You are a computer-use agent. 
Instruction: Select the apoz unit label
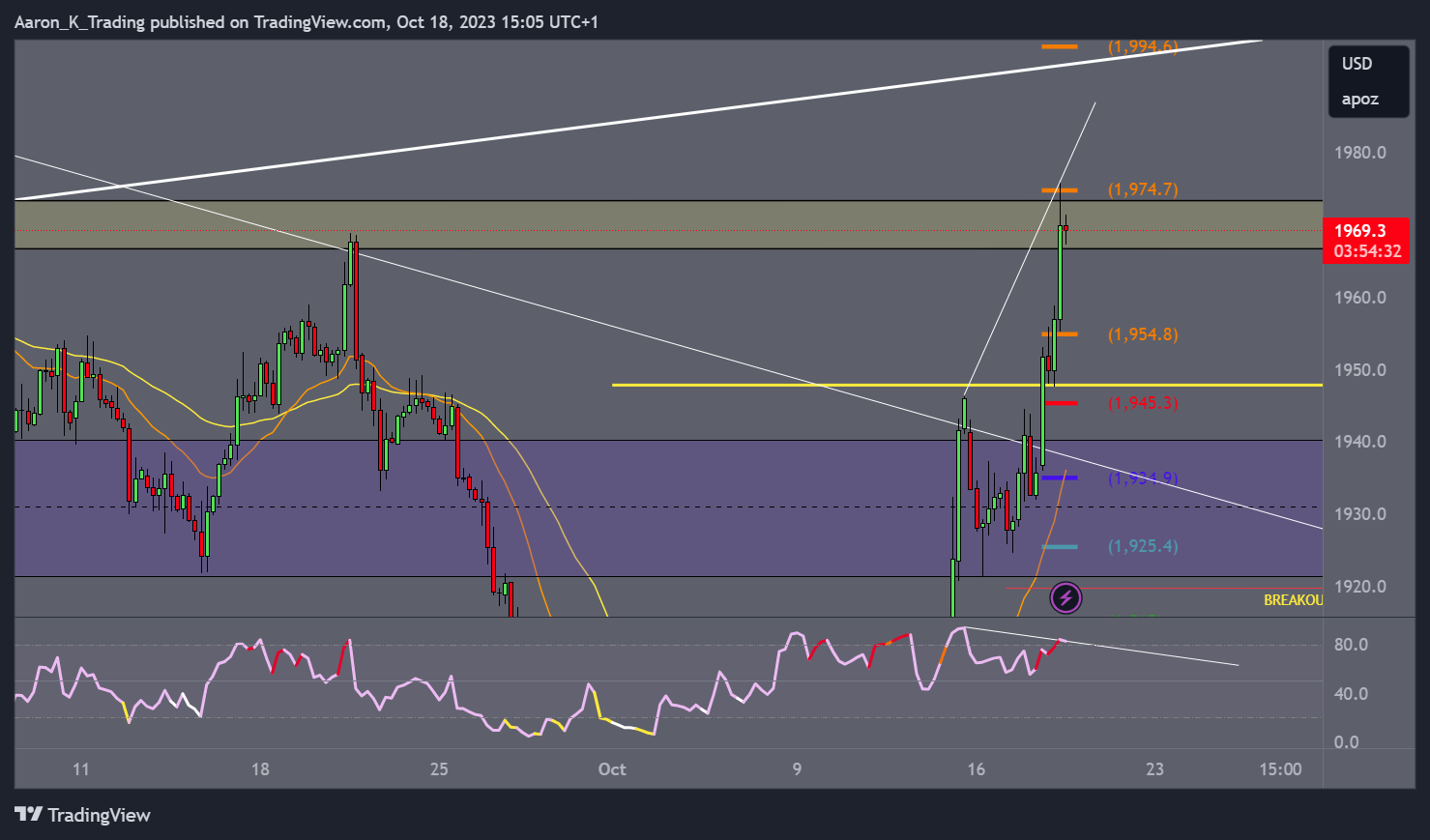(x=1359, y=100)
